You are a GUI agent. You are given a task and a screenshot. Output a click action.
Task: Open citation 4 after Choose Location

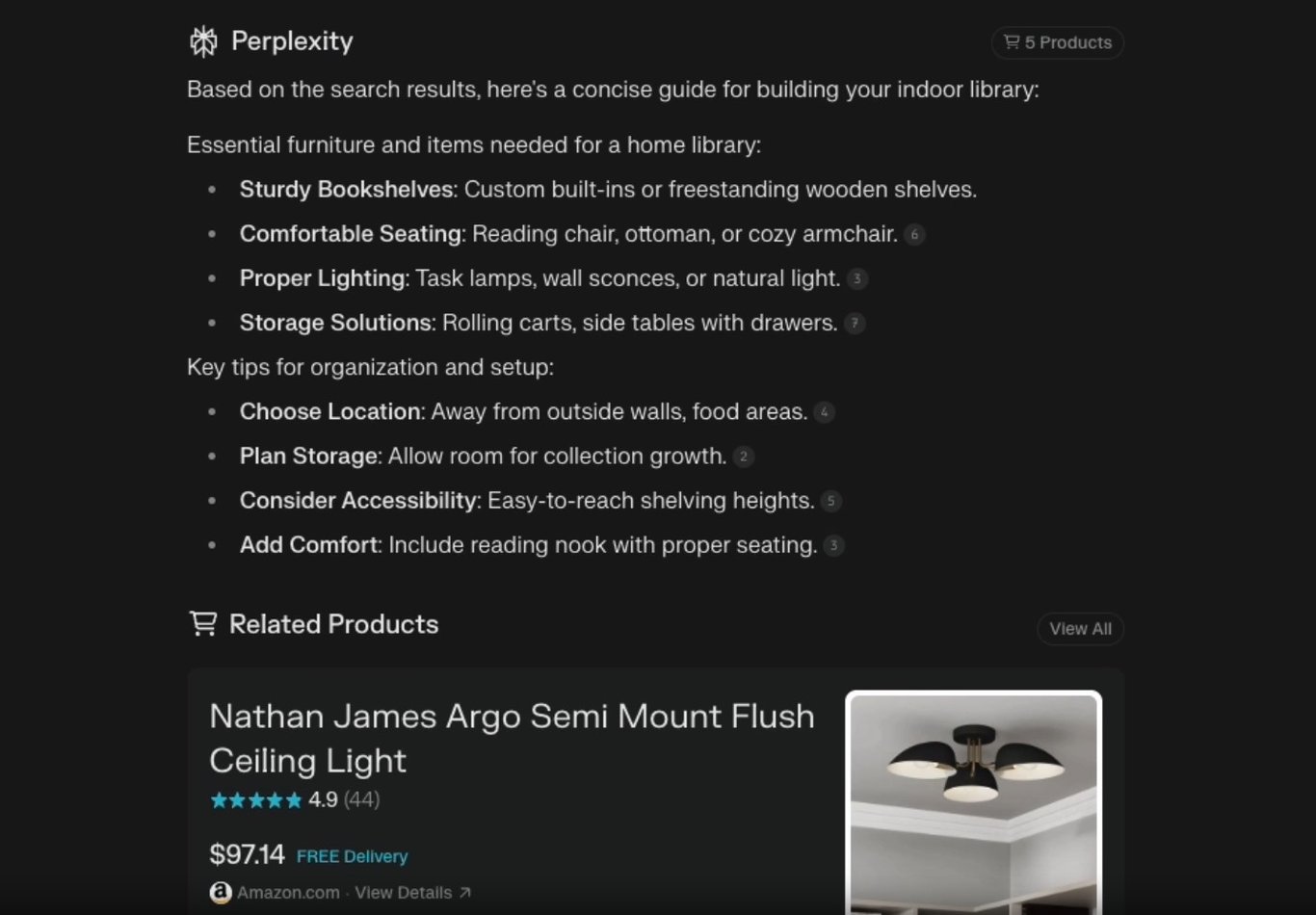click(824, 411)
